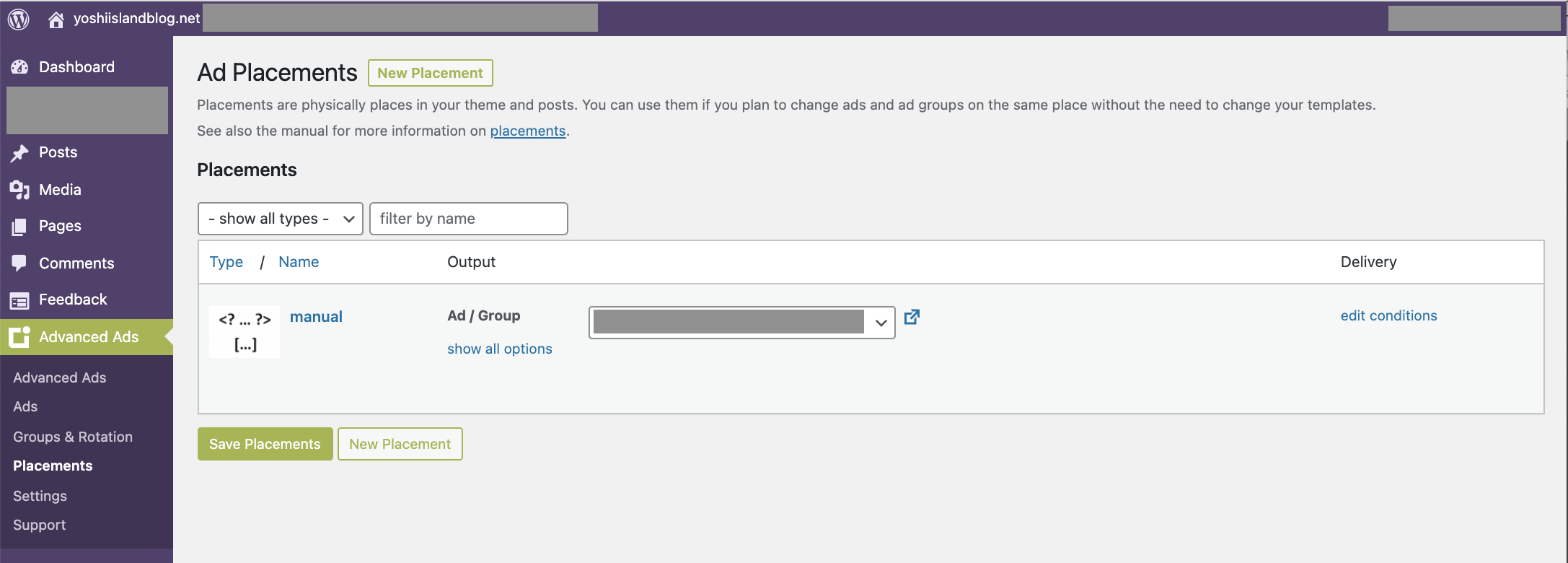Screen dimensions: 1568x563
Task: Click the Advanced Ads menu icon
Action: pos(19,337)
